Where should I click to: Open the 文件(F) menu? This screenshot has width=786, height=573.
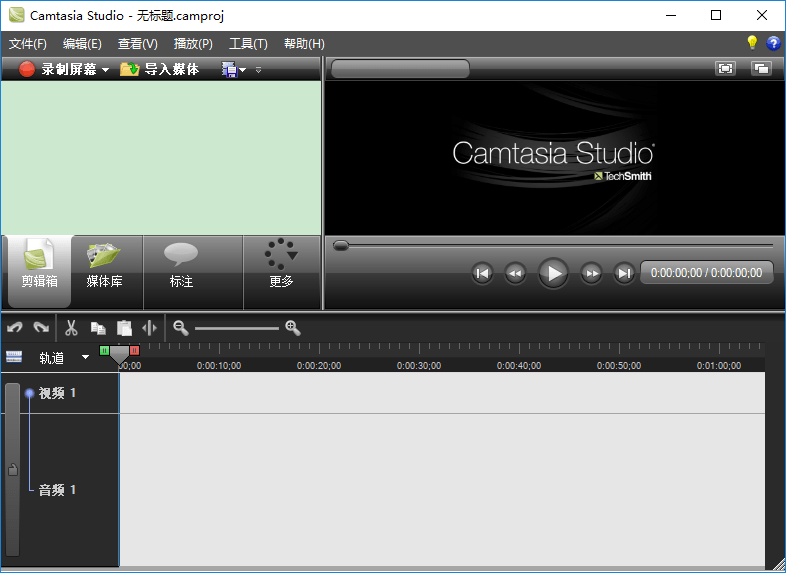tap(28, 44)
